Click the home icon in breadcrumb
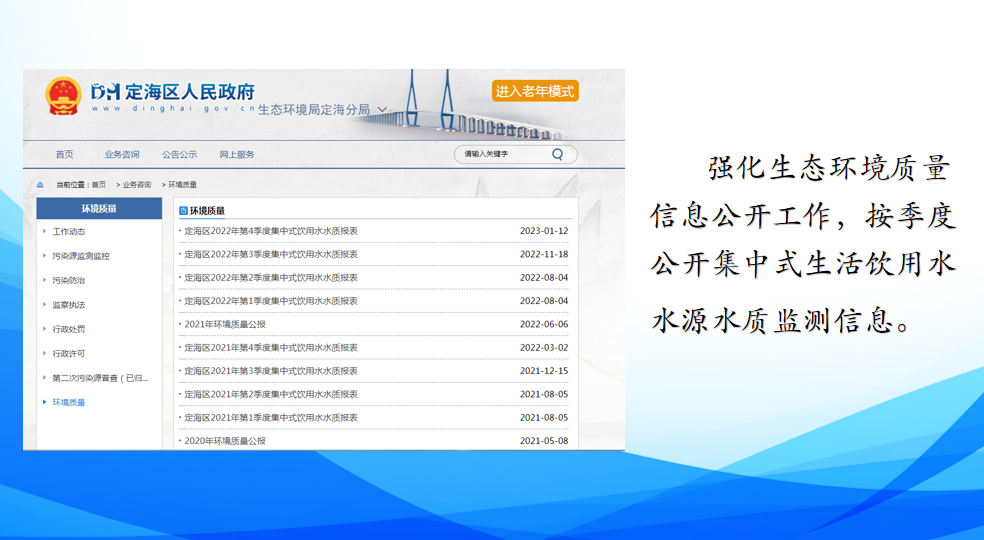The width and height of the screenshot is (984, 540). (x=41, y=185)
